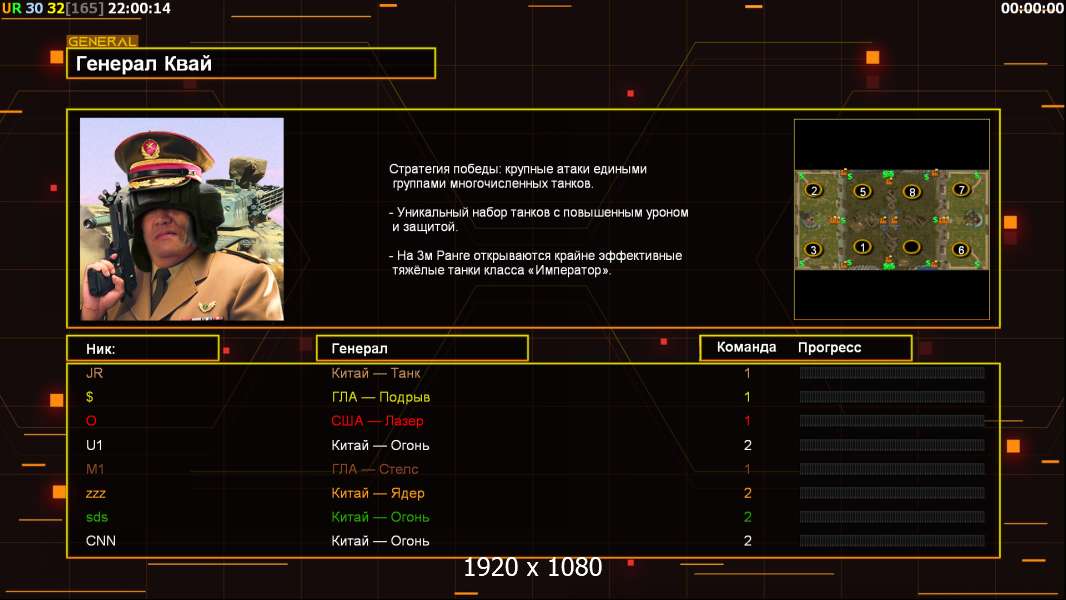Click the dimmed player nick M1
Viewport: 1066px width, 600px height.
click(x=95, y=469)
